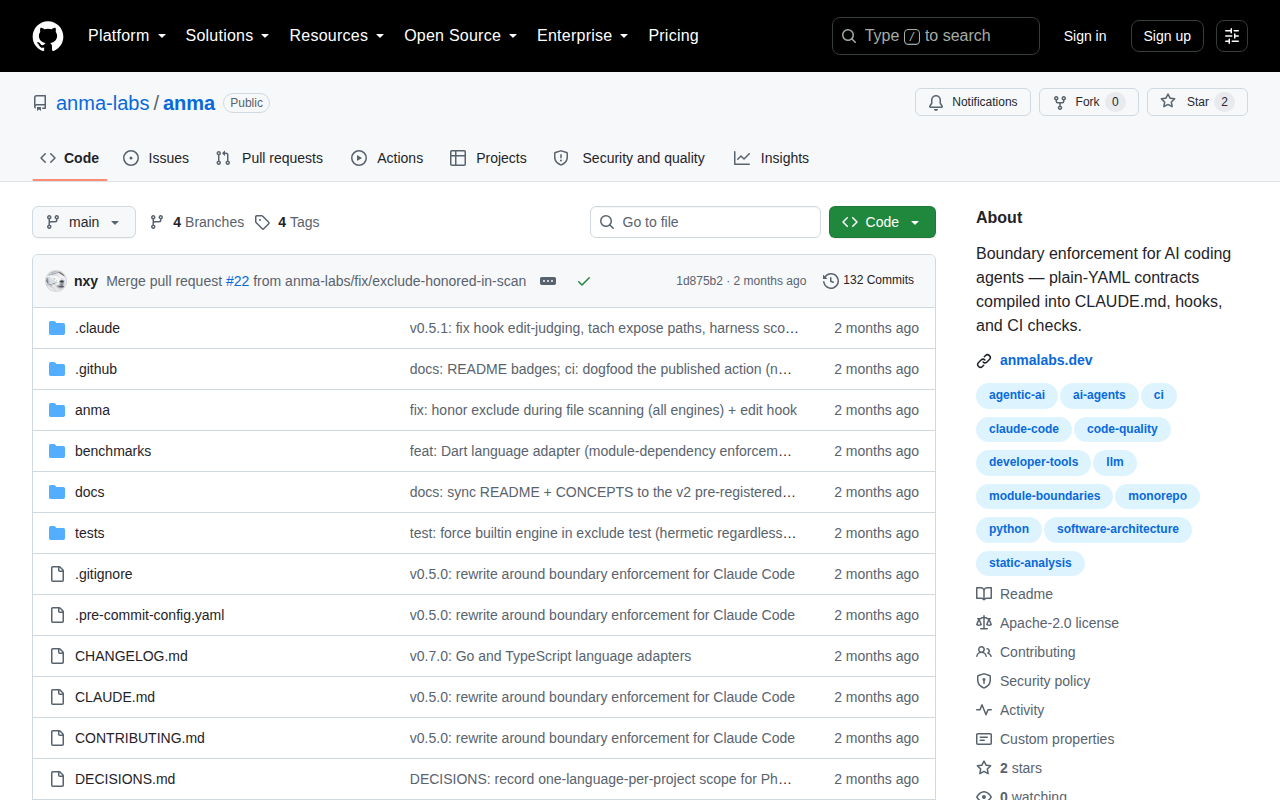
Task: Switch to the Pull requests tab
Action: [269, 158]
